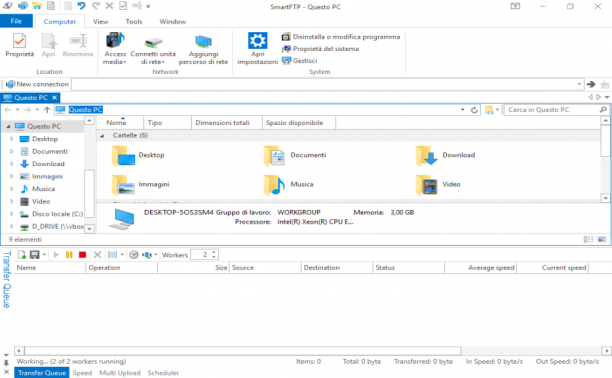Click the remove queue item X icon
612x378 pixels.
click(x=97, y=255)
